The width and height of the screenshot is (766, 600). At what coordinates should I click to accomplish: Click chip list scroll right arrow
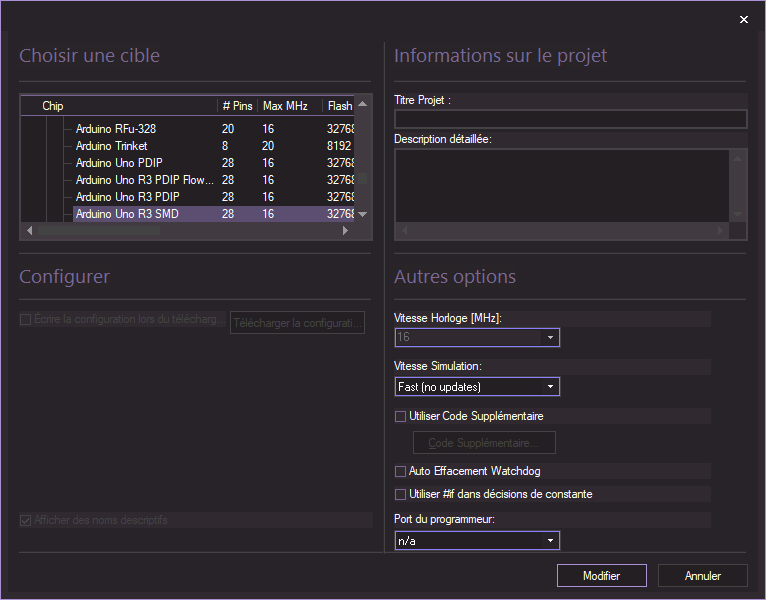click(x=345, y=231)
